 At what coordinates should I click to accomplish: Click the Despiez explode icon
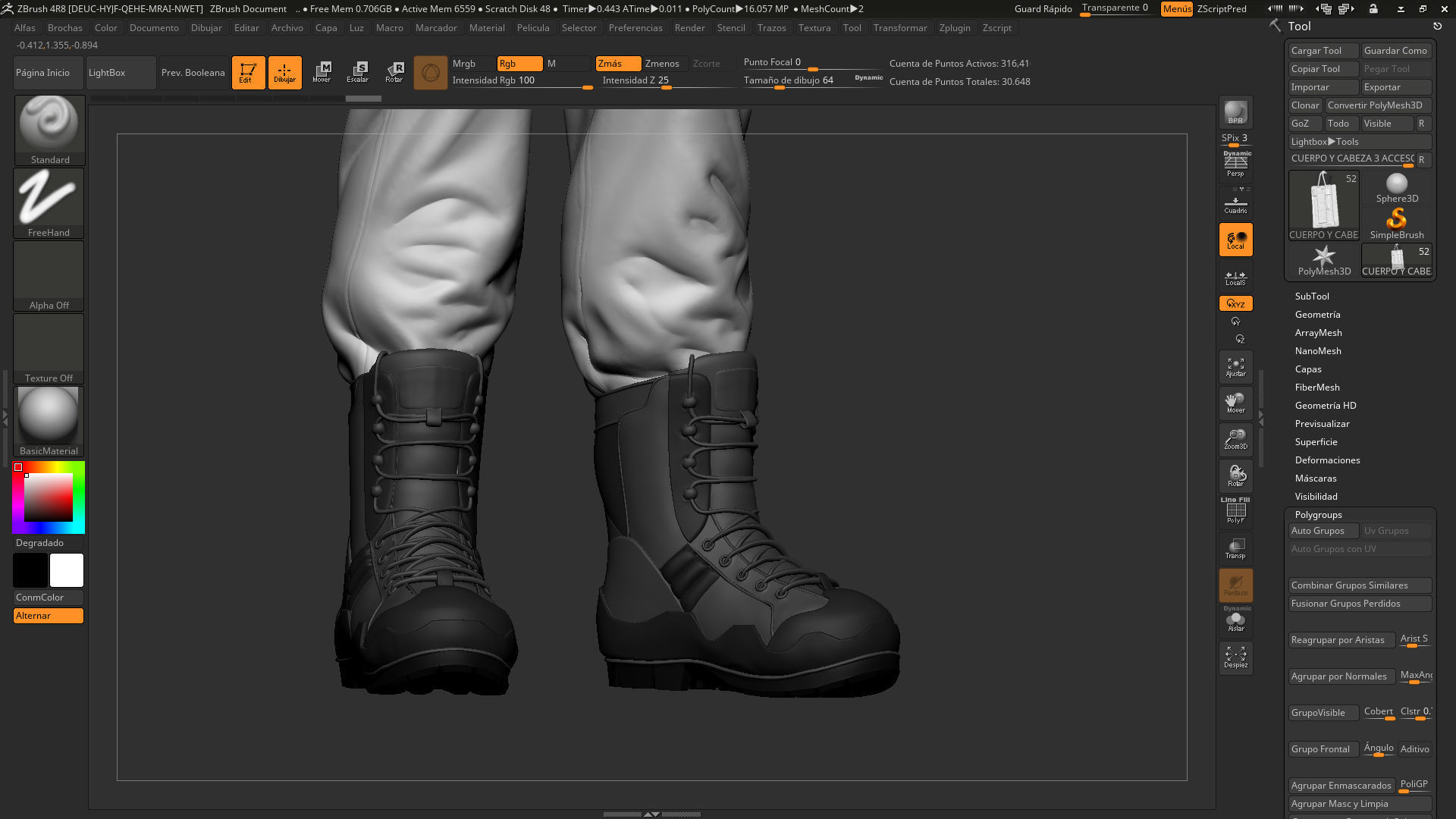coord(1235,657)
